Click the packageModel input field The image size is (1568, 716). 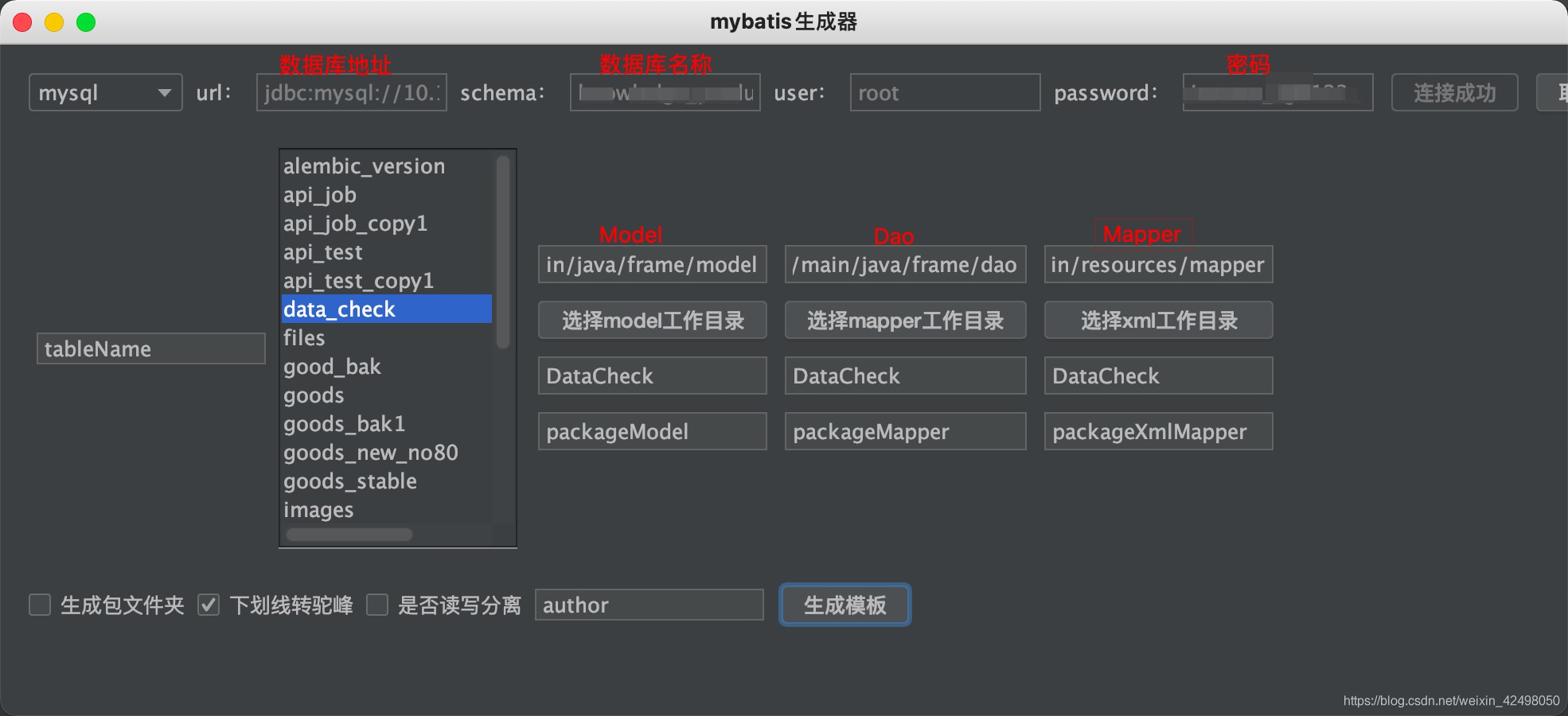tap(653, 431)
